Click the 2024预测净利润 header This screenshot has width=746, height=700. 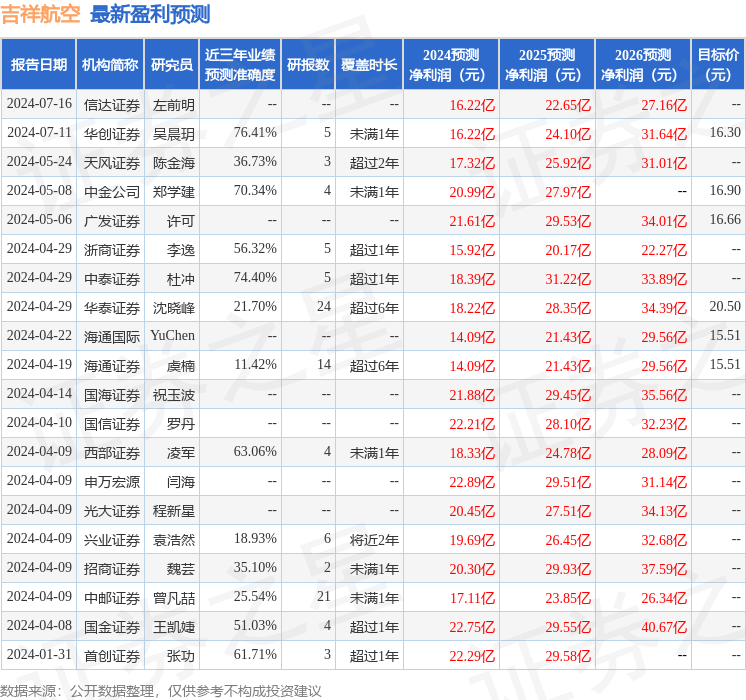[451, 64]
